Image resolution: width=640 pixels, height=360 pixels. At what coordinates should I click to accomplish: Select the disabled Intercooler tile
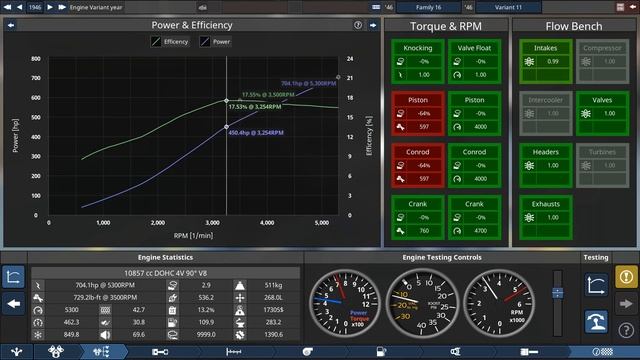tap(546, 113)
